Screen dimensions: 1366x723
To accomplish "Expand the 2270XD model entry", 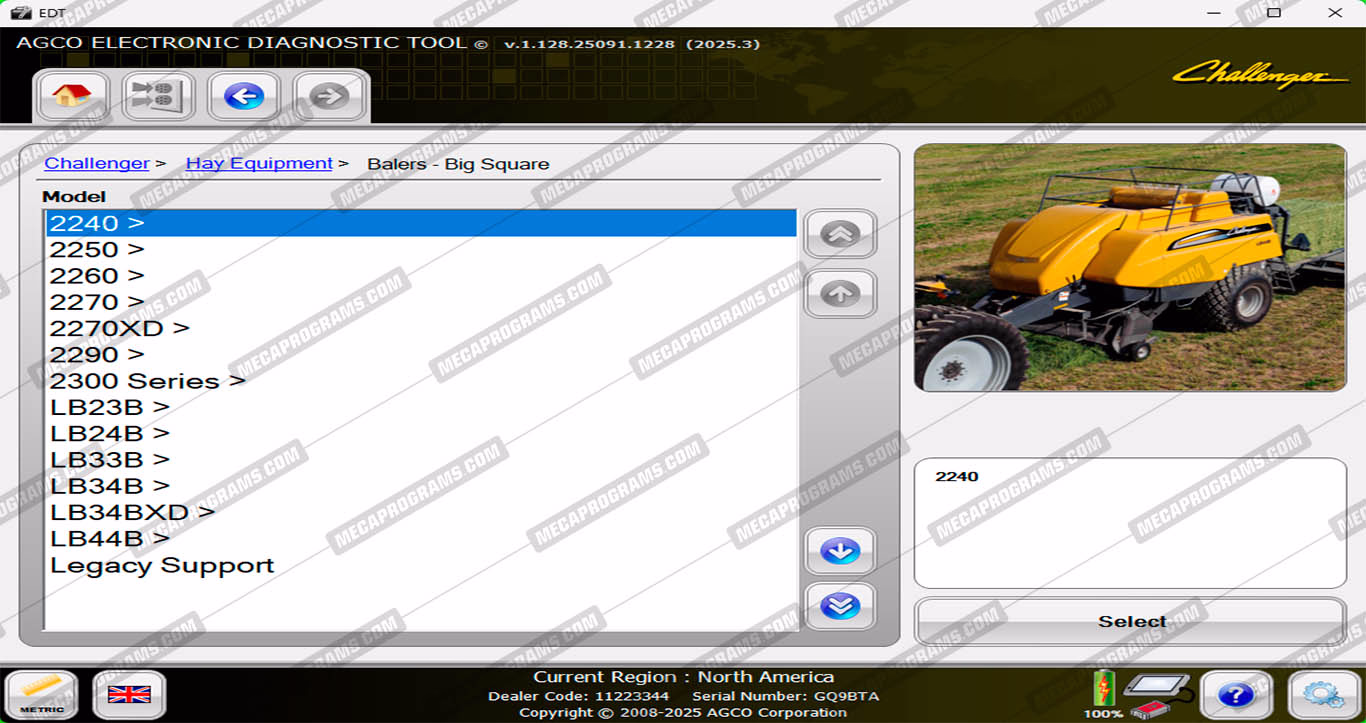I will (x=119, y=328).
